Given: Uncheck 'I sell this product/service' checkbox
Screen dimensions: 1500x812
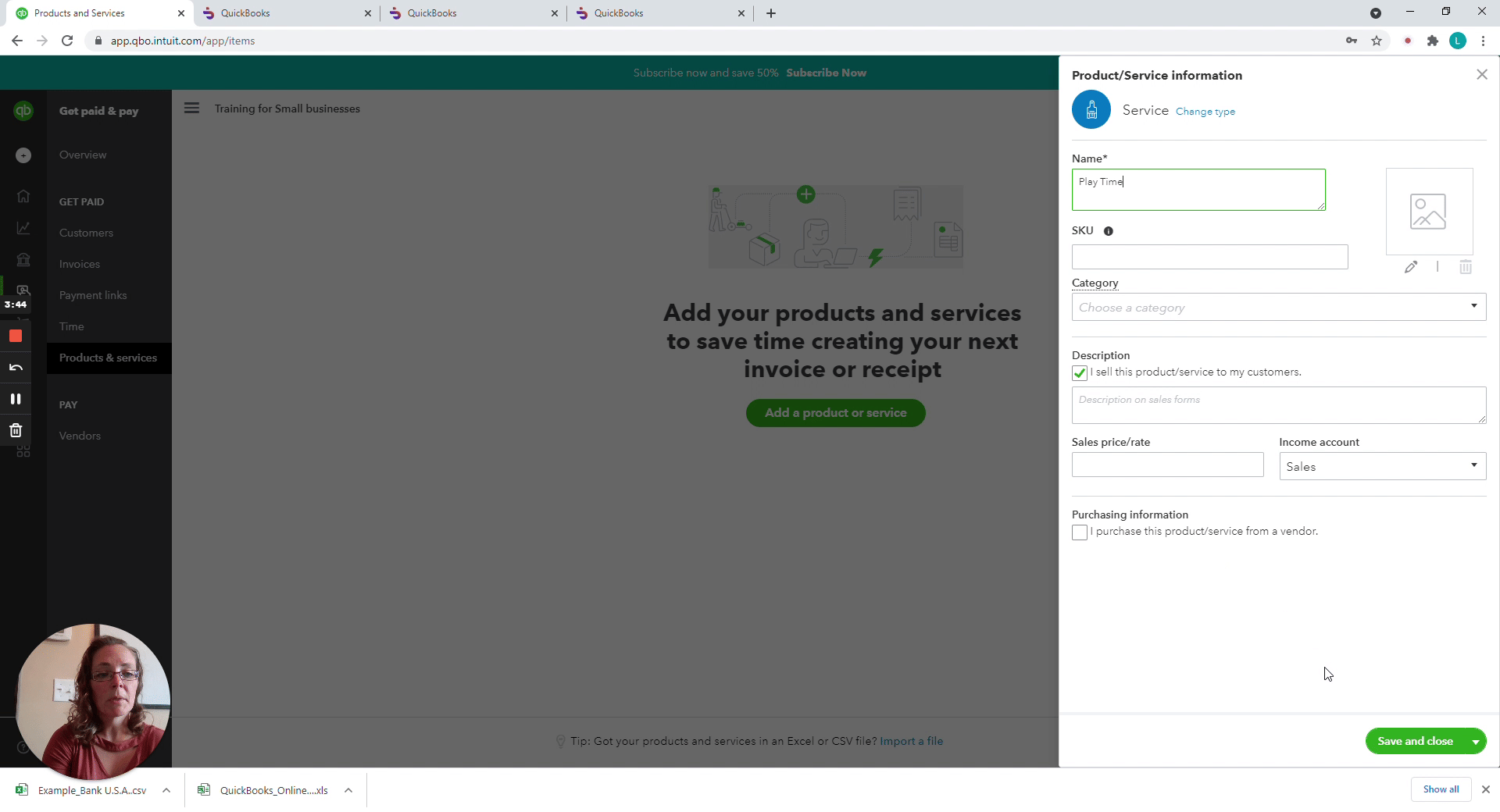Looking at the screenshot, I should pyautogui.click(x=1080, y=373).
